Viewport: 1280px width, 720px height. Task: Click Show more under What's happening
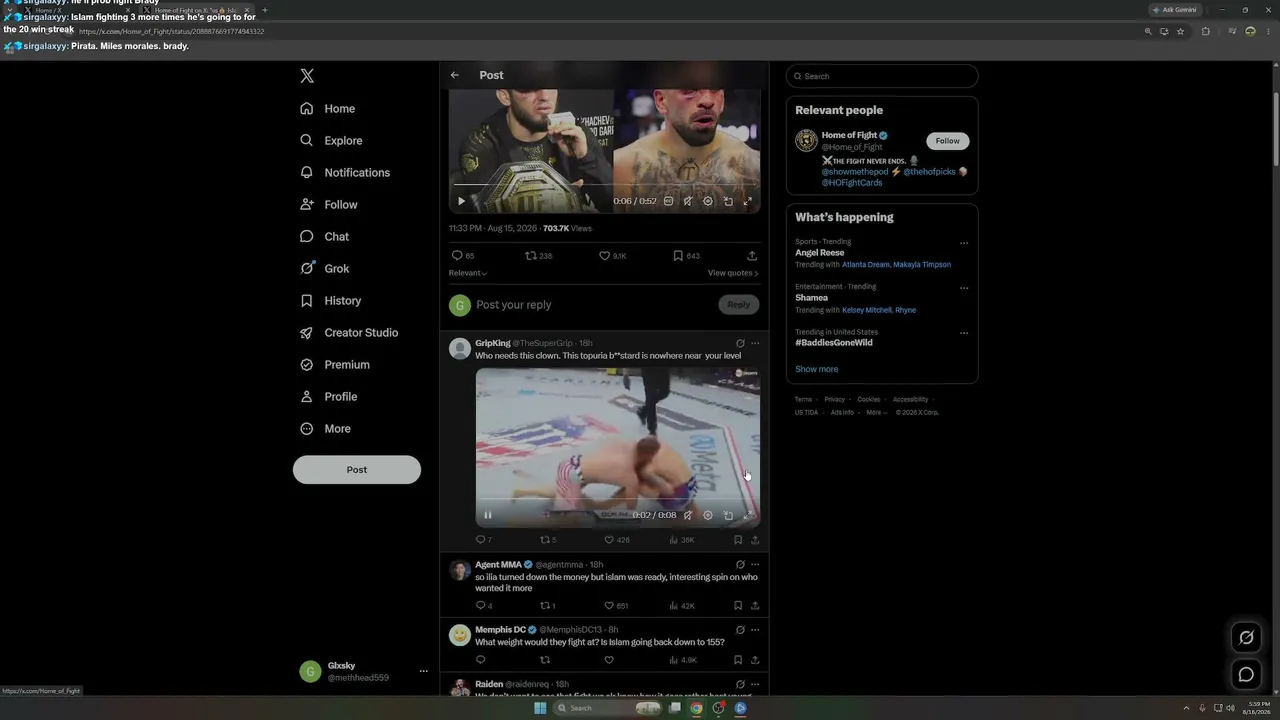(x=817, y=369)
